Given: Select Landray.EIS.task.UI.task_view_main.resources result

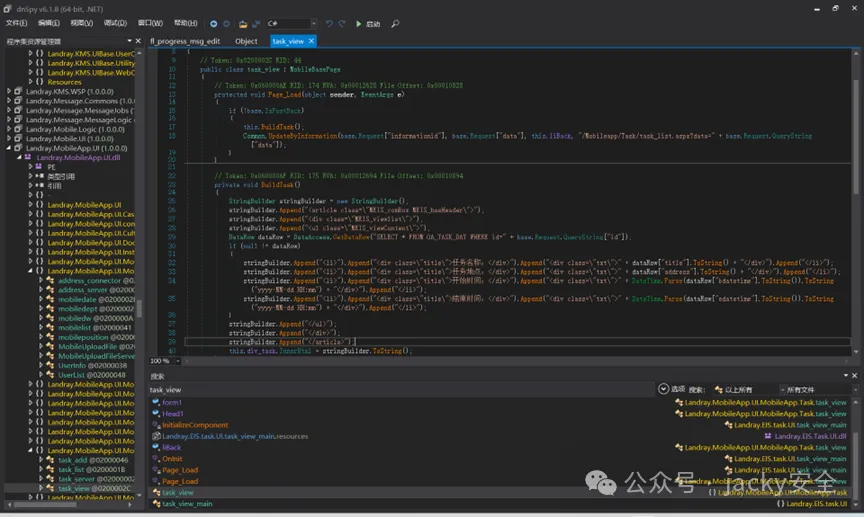Looking at the screenshot, I should pos(235,436).
